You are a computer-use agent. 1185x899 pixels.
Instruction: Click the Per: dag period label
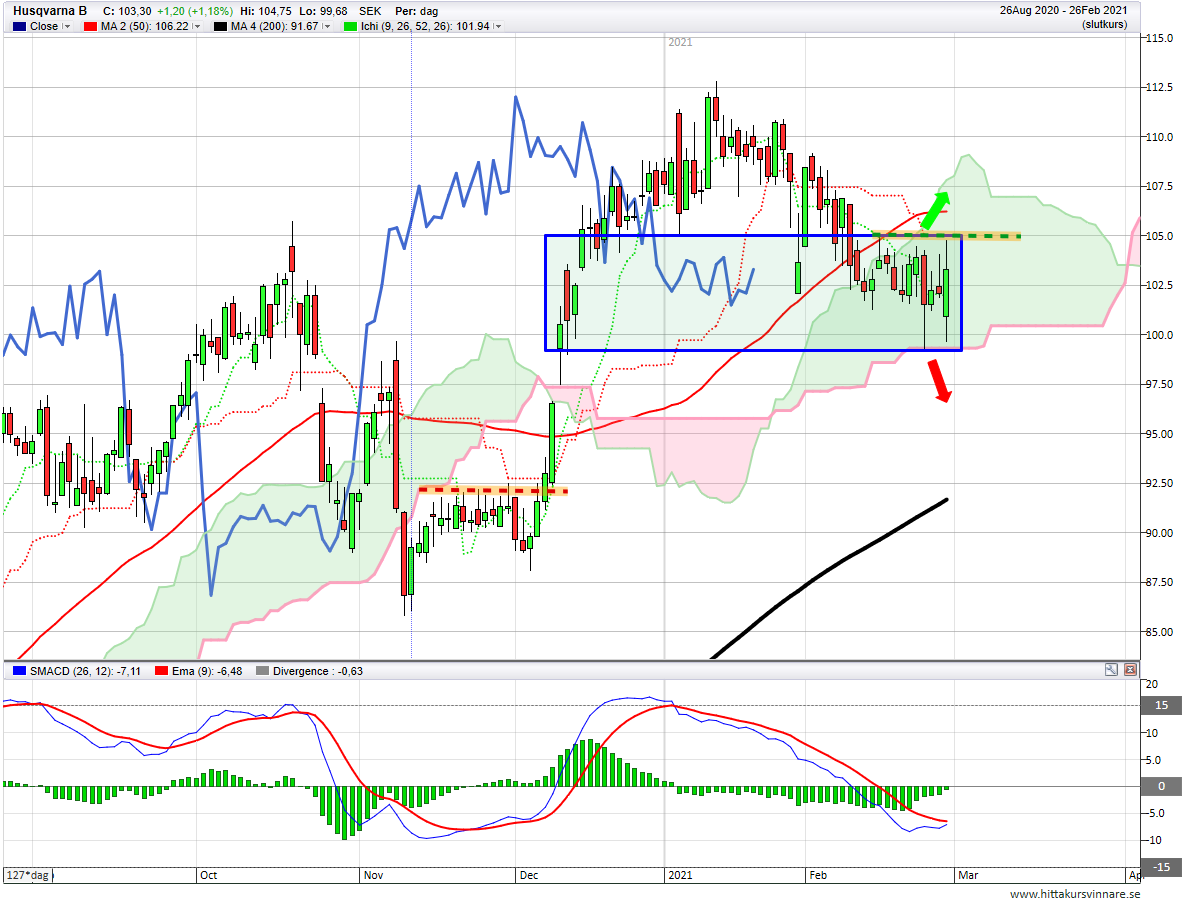point(416,11)
